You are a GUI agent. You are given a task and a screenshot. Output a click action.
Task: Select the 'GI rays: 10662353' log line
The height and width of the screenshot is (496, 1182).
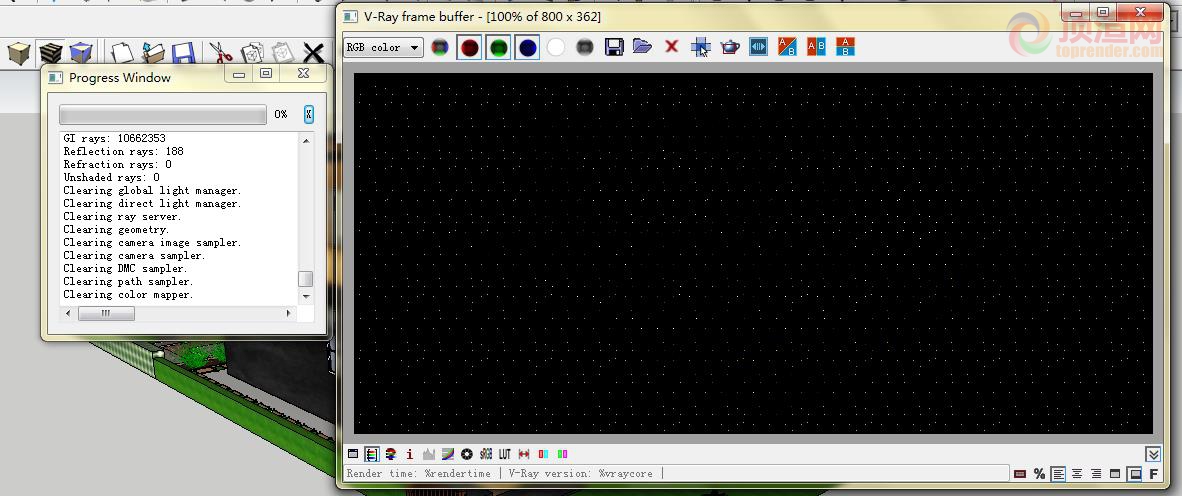(x=115, y=138)
